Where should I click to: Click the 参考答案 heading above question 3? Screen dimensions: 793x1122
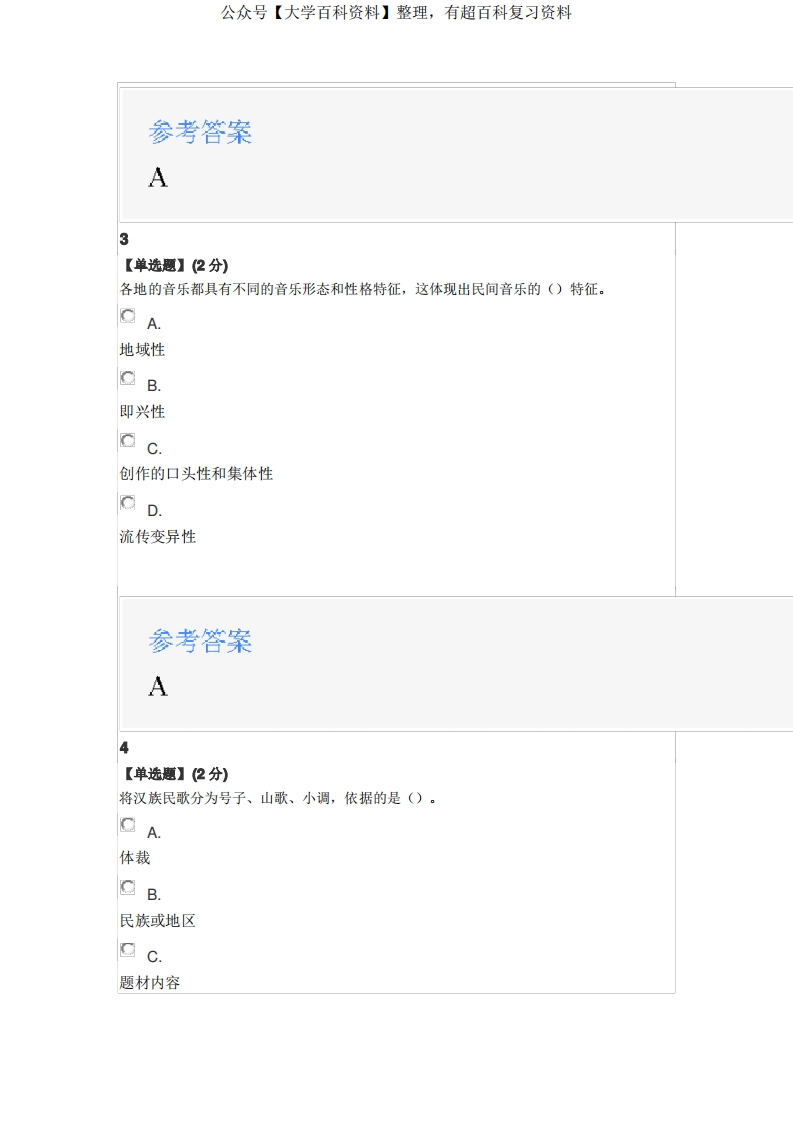click(x=200, y=132)
